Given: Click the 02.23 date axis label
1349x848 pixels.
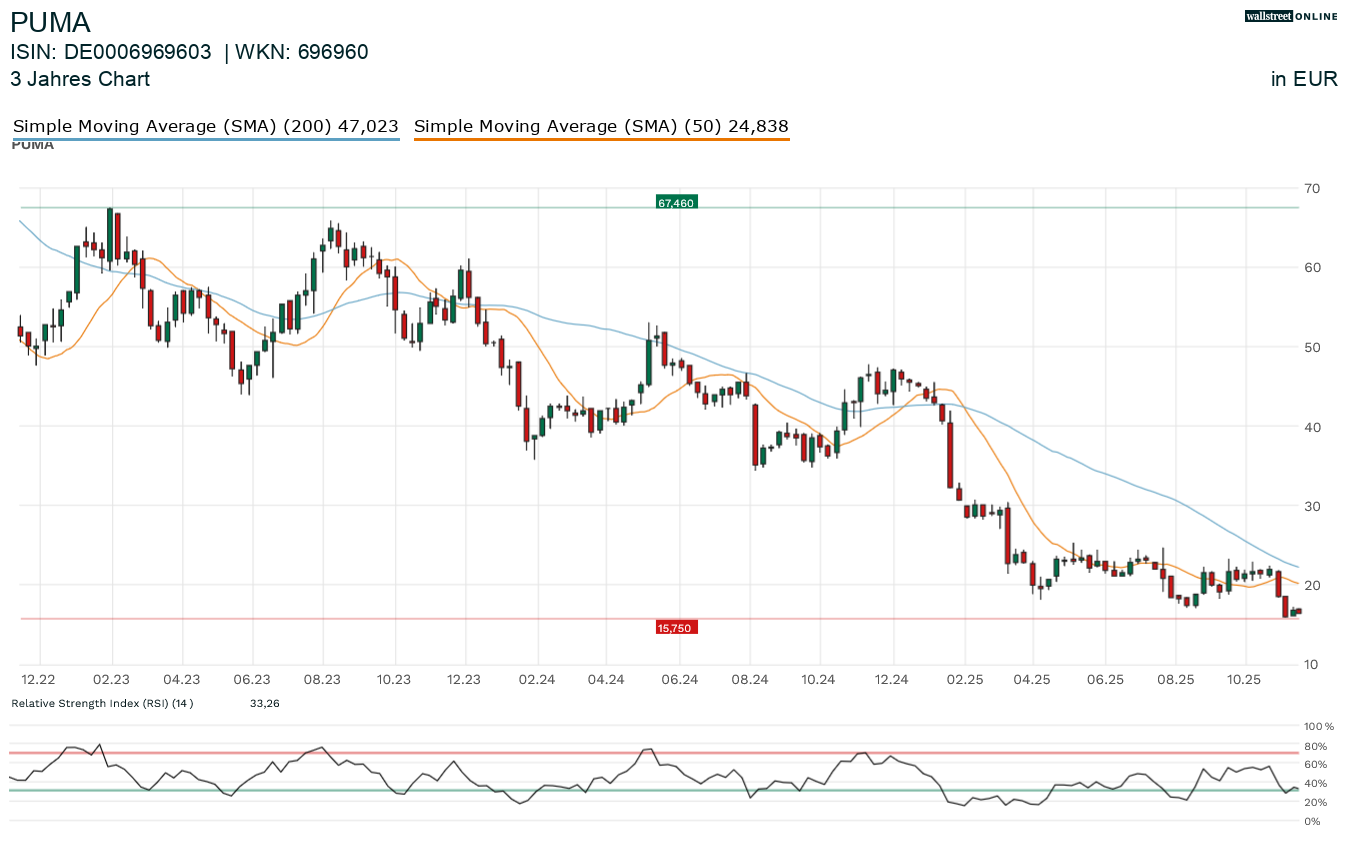Looking at the screenshot, I should [111, 679].
